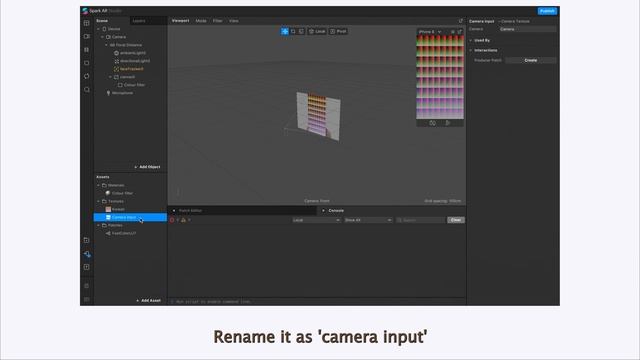Click the simulator options icon beside pop-out
Screen dimensions: 640x360
point(453,31)
